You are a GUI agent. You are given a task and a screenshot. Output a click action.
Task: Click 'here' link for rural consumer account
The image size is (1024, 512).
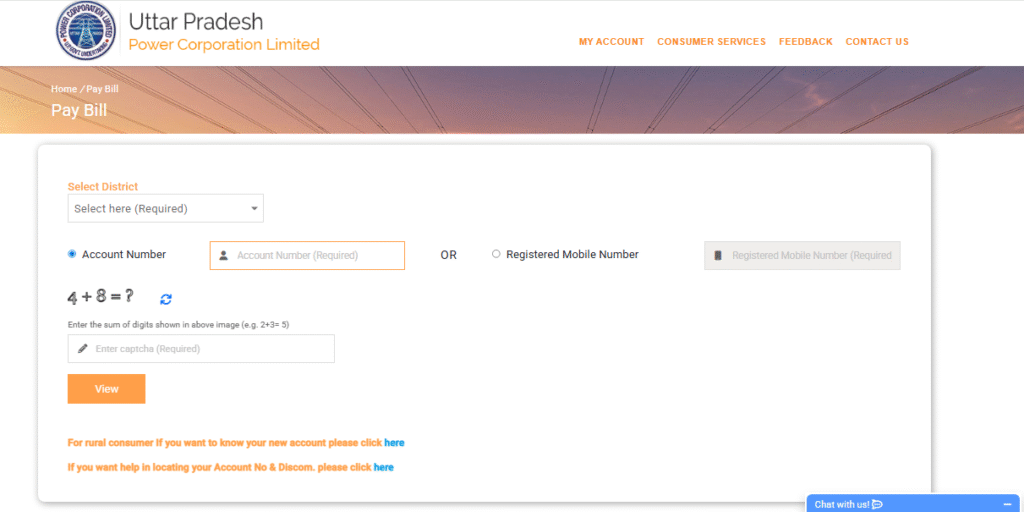394,442
